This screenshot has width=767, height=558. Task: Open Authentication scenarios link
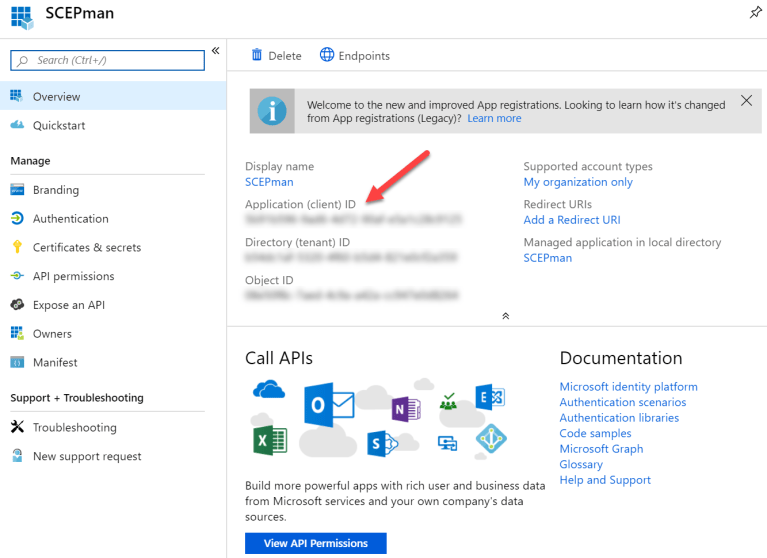point(623,402)
